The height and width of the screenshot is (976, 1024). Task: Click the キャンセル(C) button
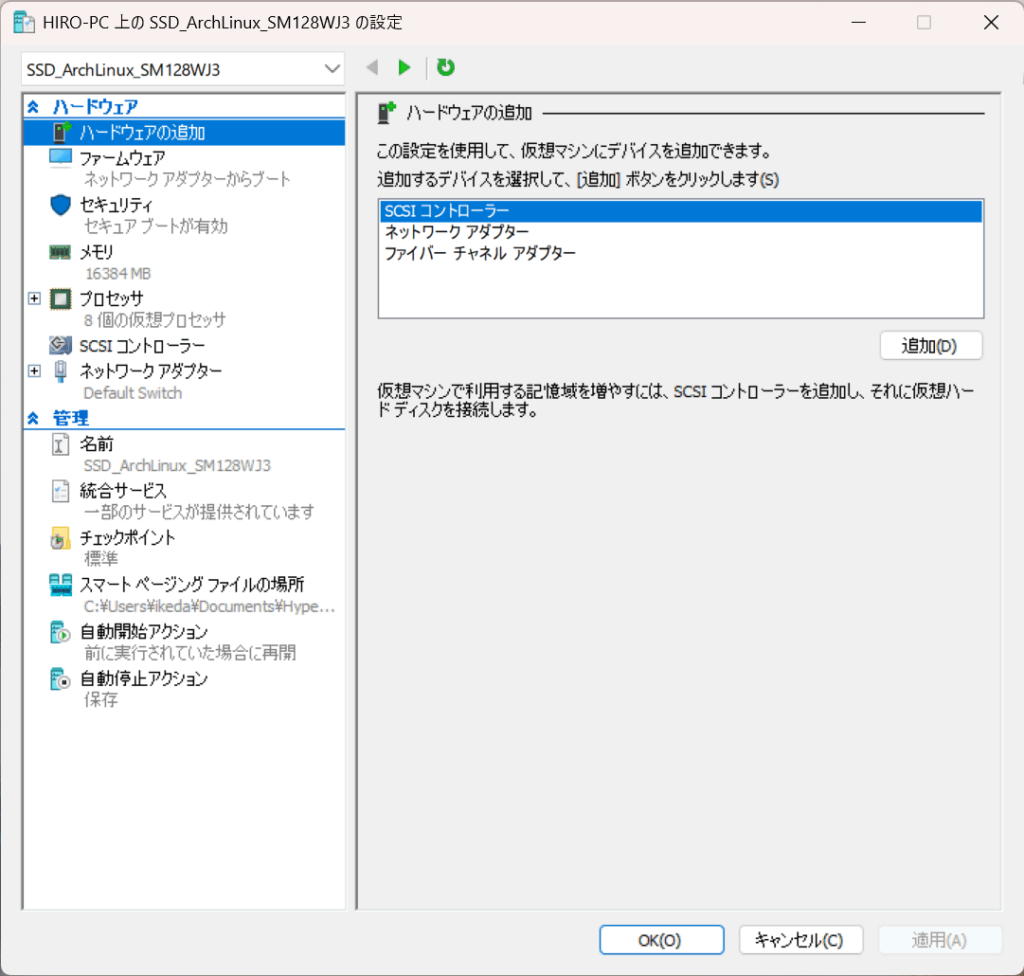[x=801, y=939]
